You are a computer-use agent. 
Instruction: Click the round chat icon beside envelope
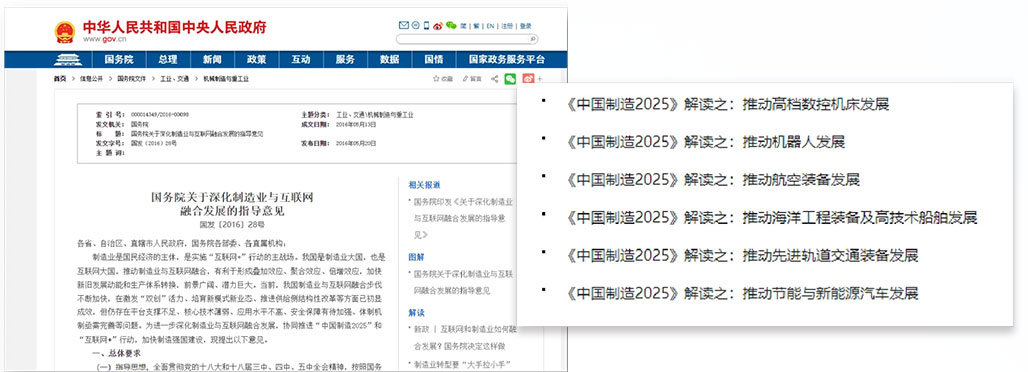tap(416, 25)
